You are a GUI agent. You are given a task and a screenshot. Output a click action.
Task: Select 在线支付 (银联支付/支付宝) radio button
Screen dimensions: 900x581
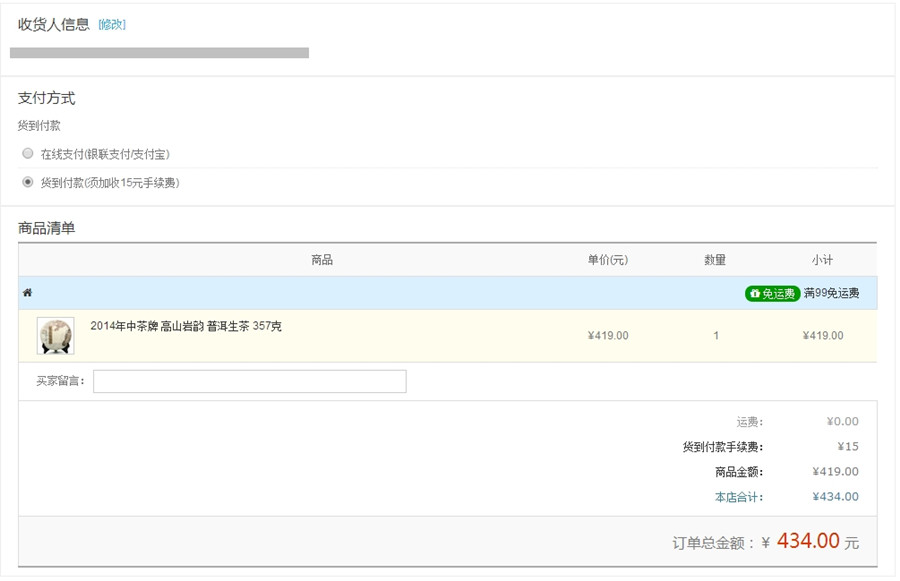[x=28, y=153]
